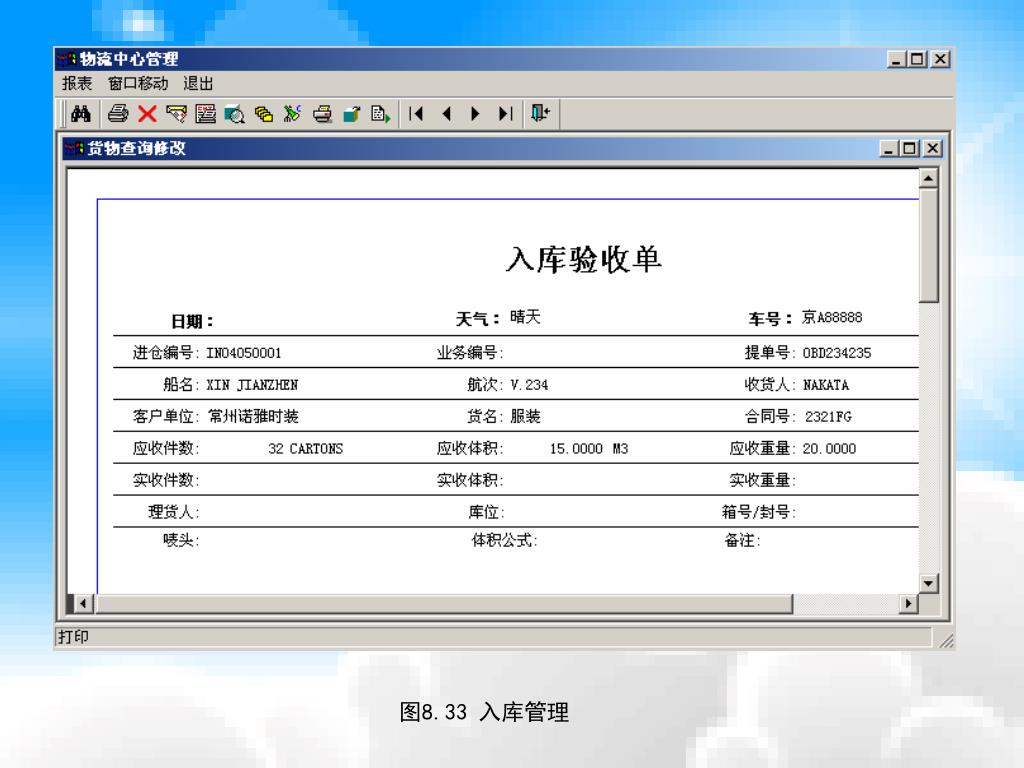The image size is (1024, 768).
Task: Click the vertical scrollbar up arrow
Action: click(929, 178)
